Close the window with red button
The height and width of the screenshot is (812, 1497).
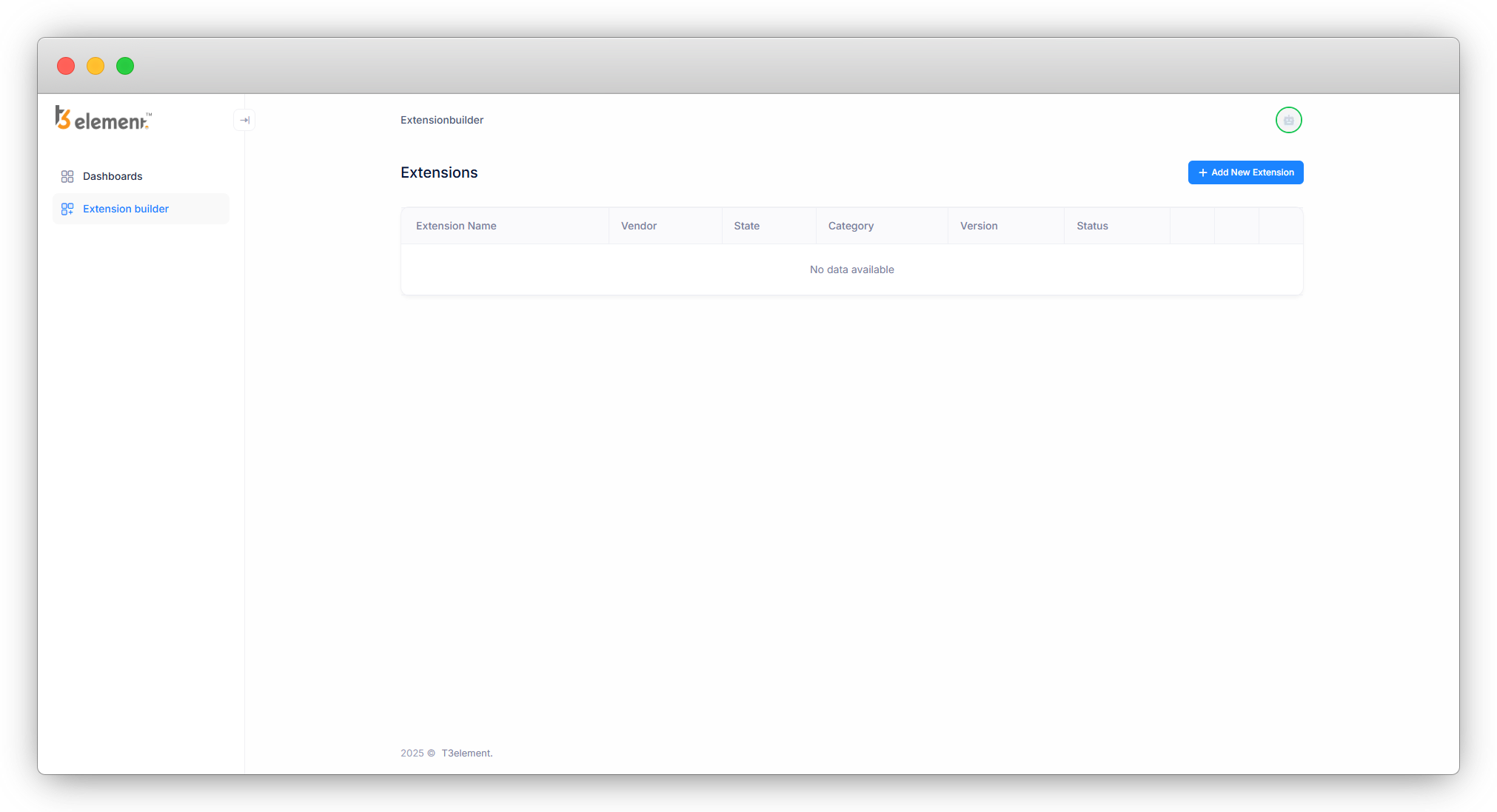click(66, 66)
